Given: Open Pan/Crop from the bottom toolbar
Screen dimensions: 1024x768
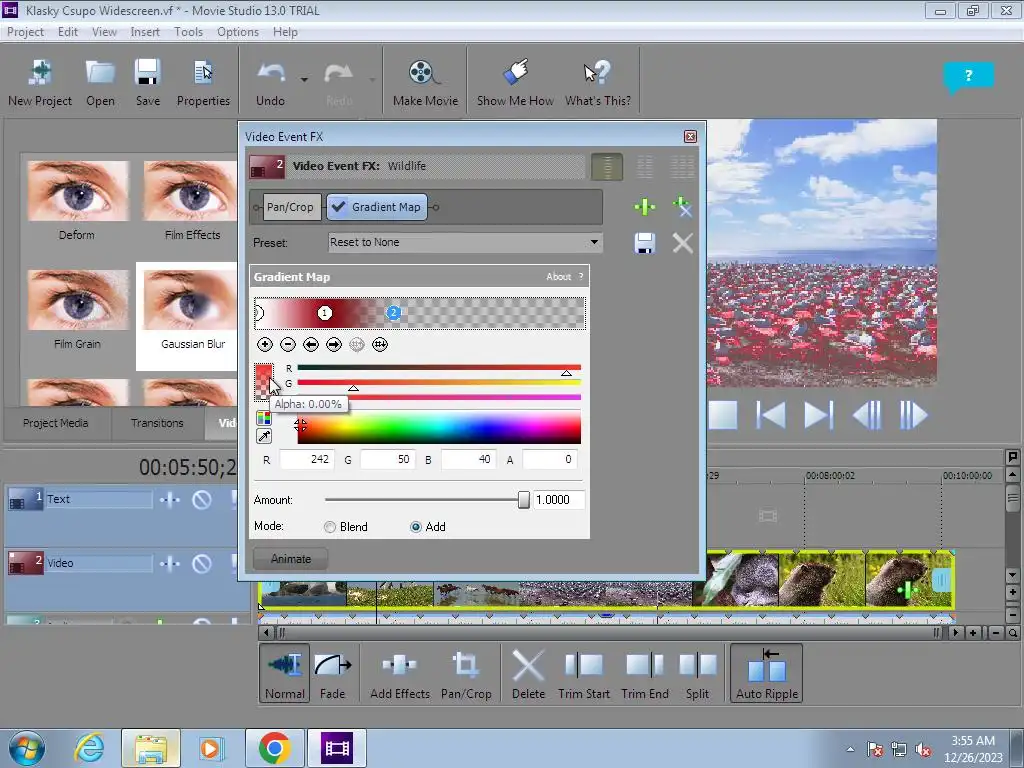Looking at the screenshot, I should click(466, 673).
